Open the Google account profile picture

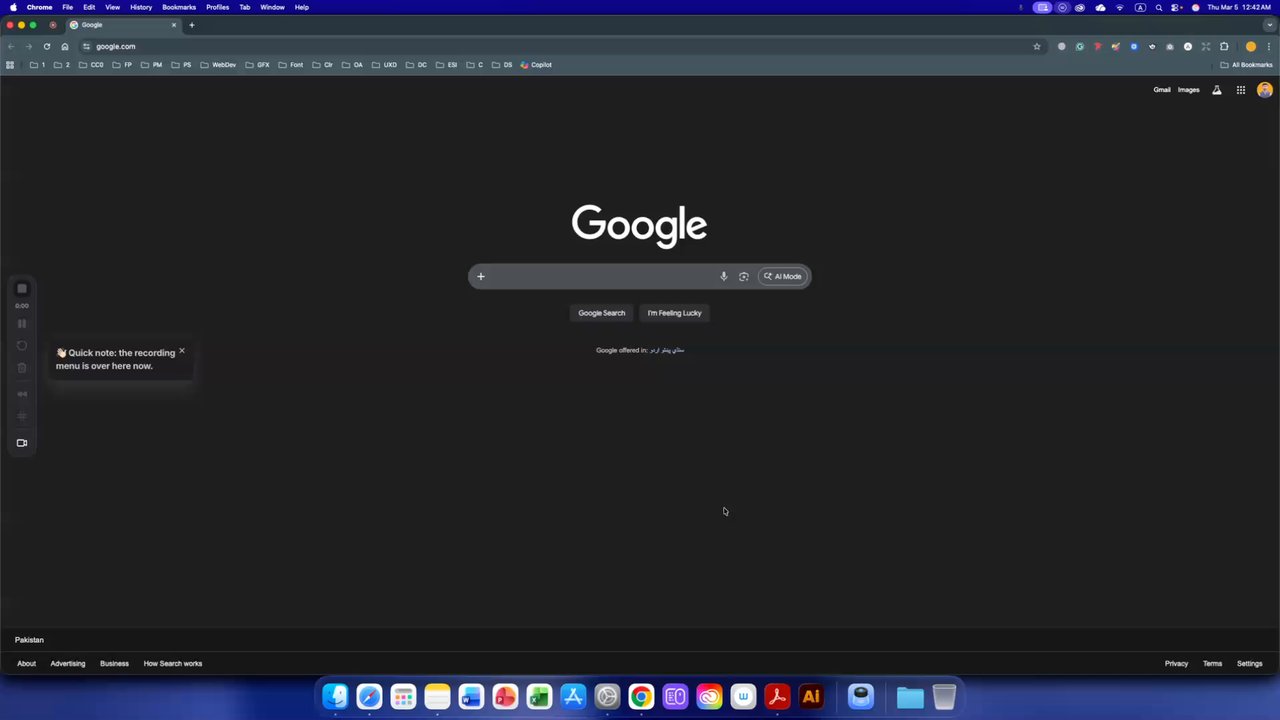tap(1265, 90)
